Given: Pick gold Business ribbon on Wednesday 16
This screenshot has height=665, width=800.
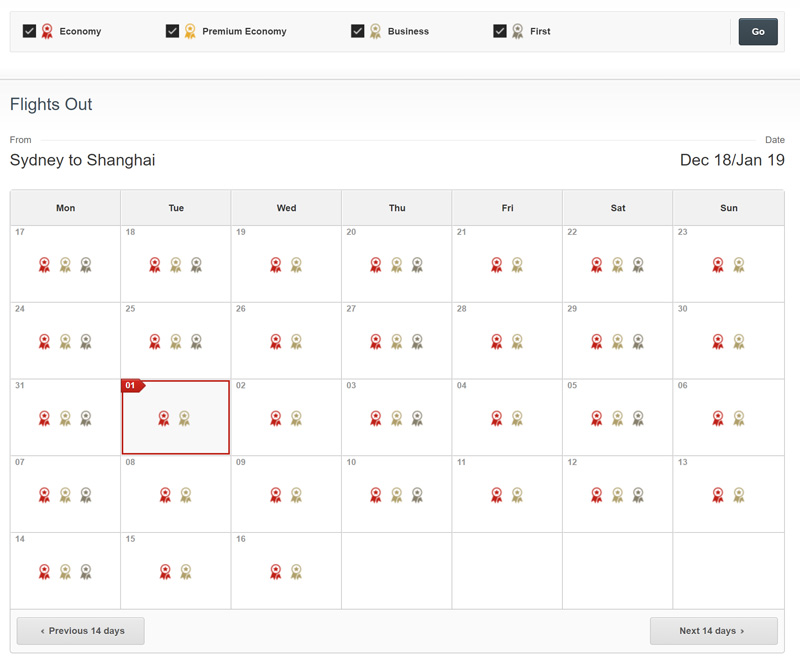Looking at the screenshot, I should (296, 572).
